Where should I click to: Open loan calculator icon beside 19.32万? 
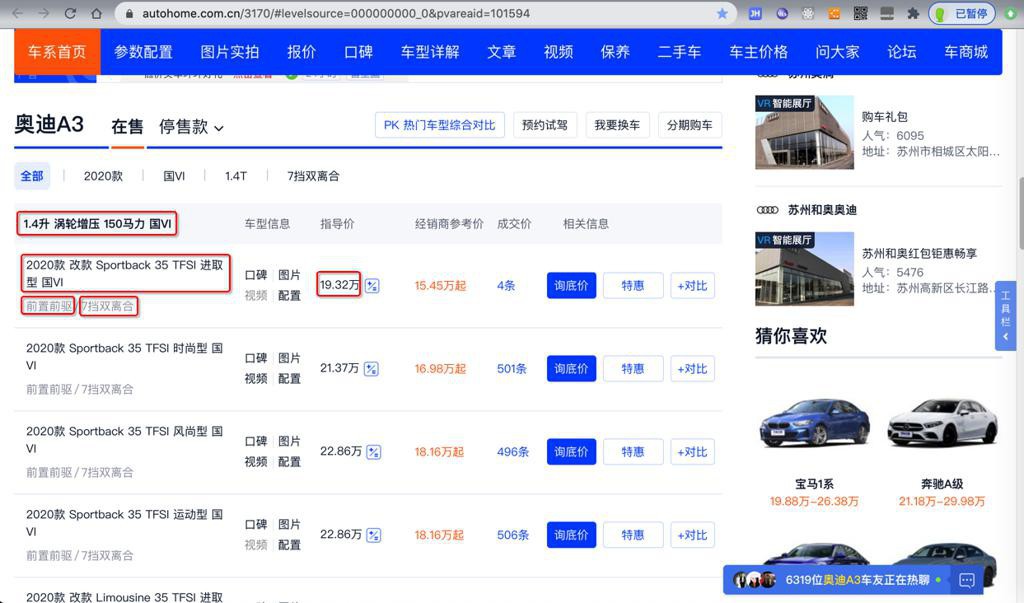[x=372, y=285]
